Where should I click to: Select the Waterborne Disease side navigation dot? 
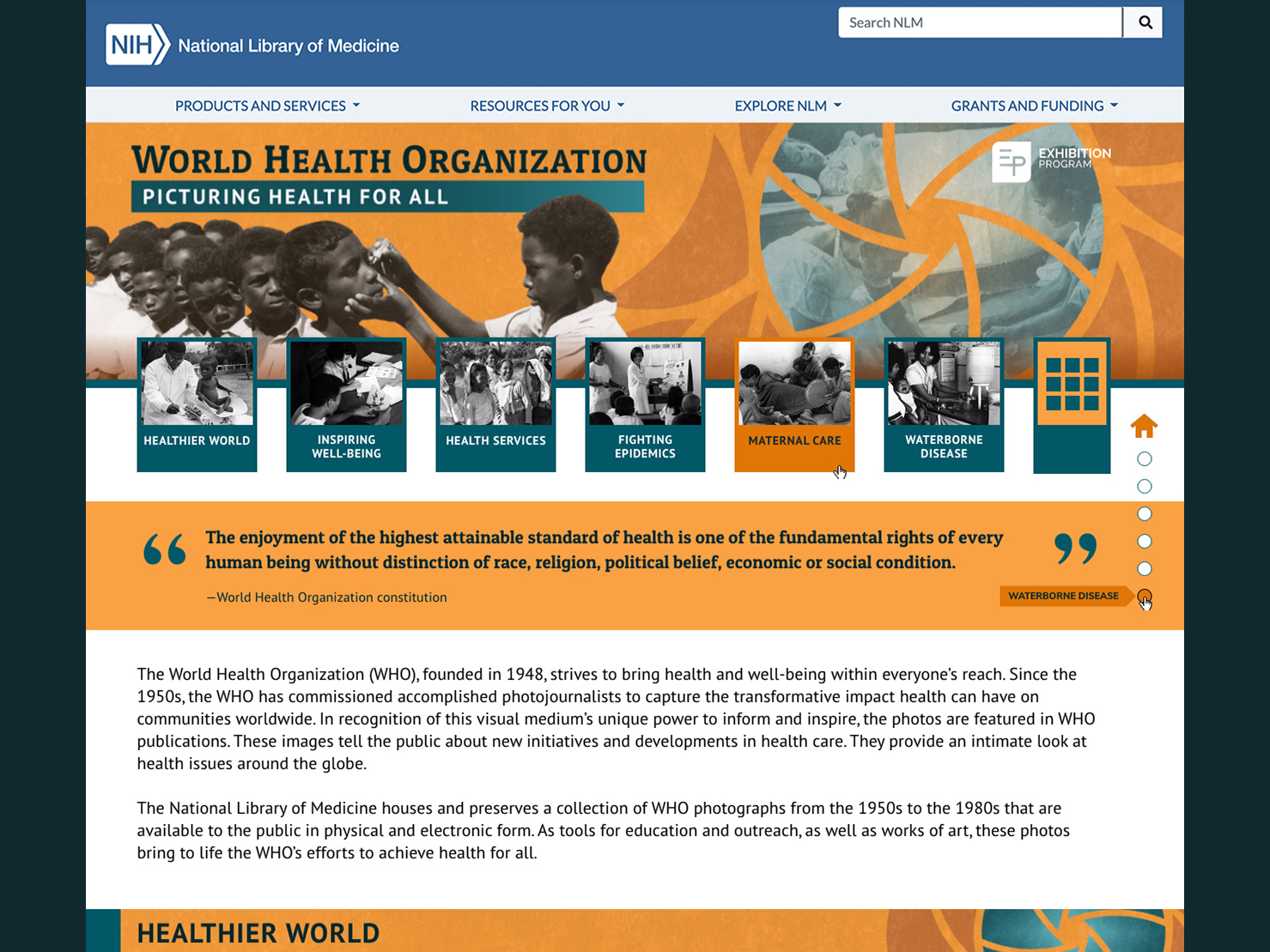(x=1145, y=596)
